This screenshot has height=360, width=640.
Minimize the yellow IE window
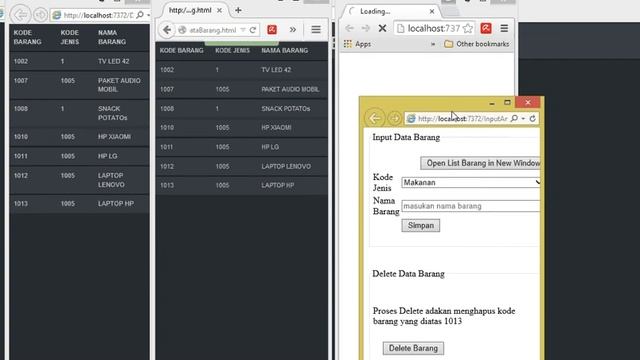click(x=492, y=102)
